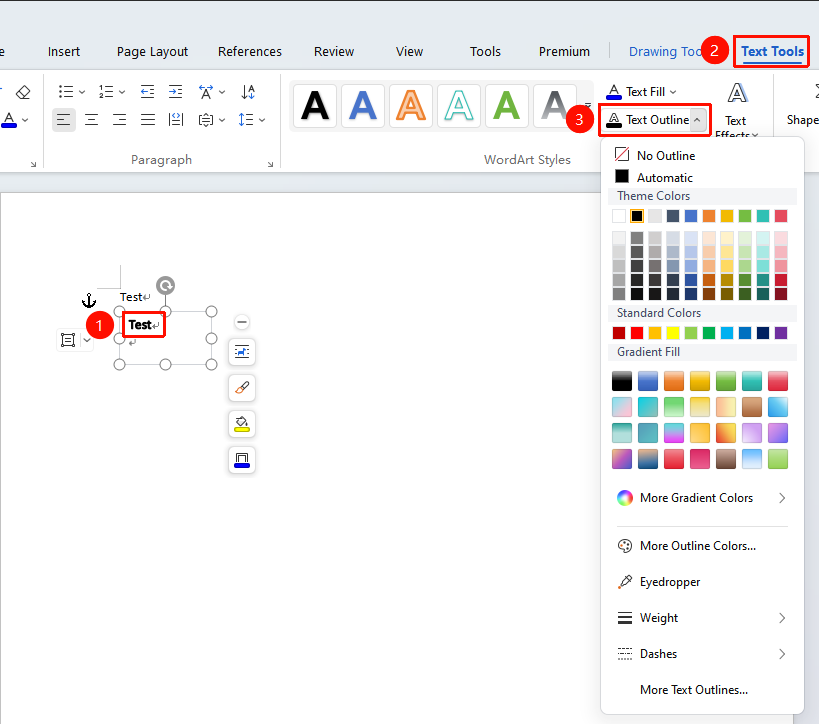Decrease the paragraph indent

pyautogui.click(x=147, y=92)
